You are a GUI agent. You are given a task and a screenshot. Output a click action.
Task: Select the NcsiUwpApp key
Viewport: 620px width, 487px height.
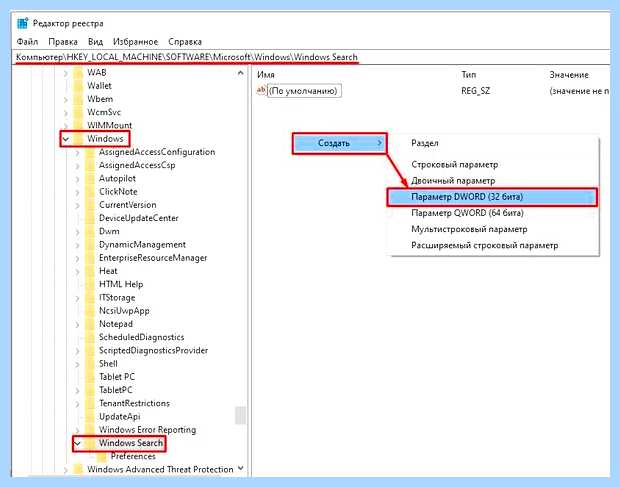(x=124, y=311)
